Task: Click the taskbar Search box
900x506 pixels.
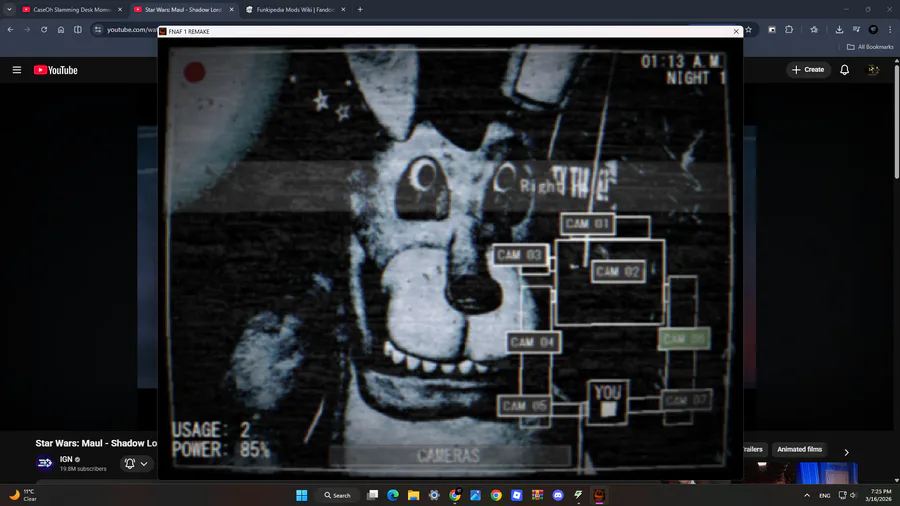Action: coord(338,495)
